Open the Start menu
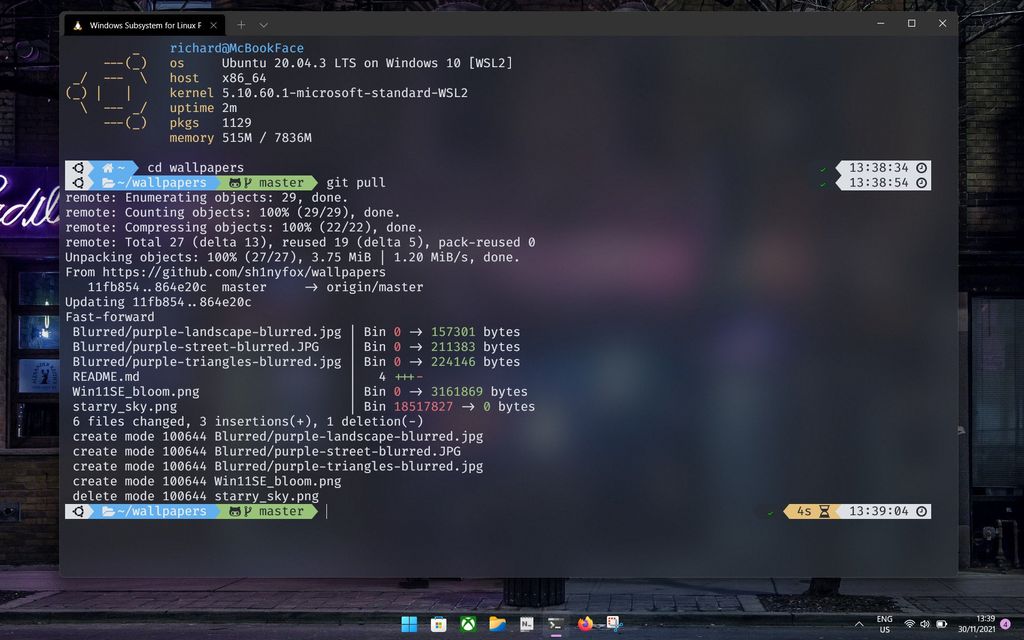This screenshot has width=1024, height=640. [x=409, y=623]
